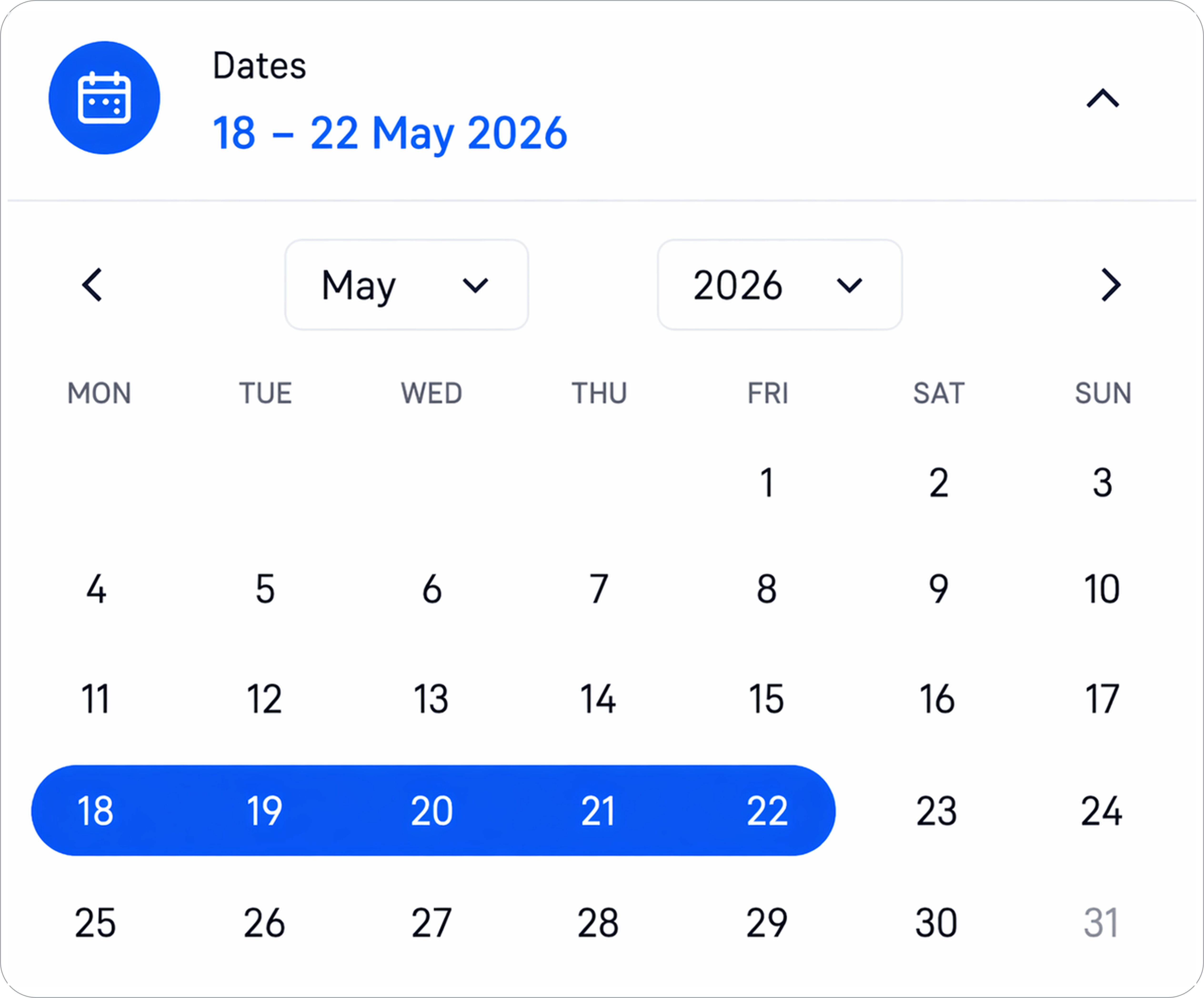
Task: Click on date 20 in the highlighted range
Action: [x=432, y=811]
